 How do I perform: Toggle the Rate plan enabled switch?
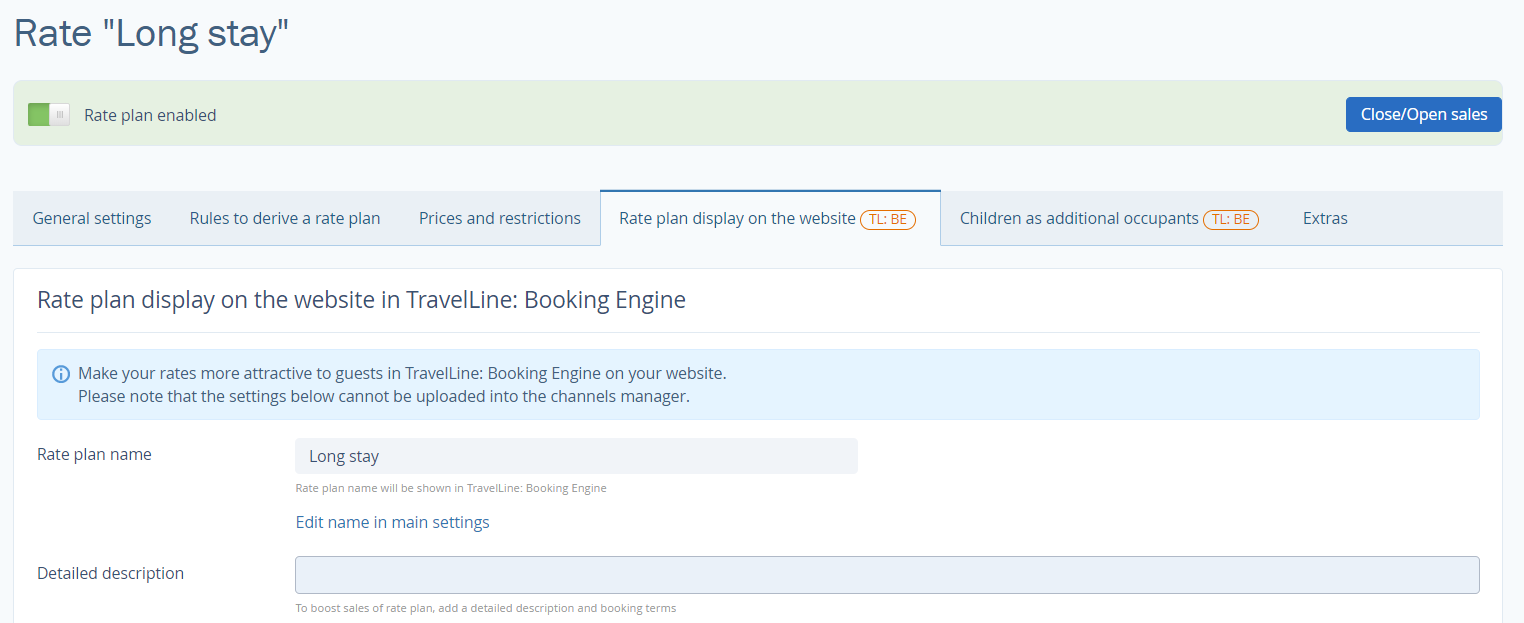click(49, 115)
